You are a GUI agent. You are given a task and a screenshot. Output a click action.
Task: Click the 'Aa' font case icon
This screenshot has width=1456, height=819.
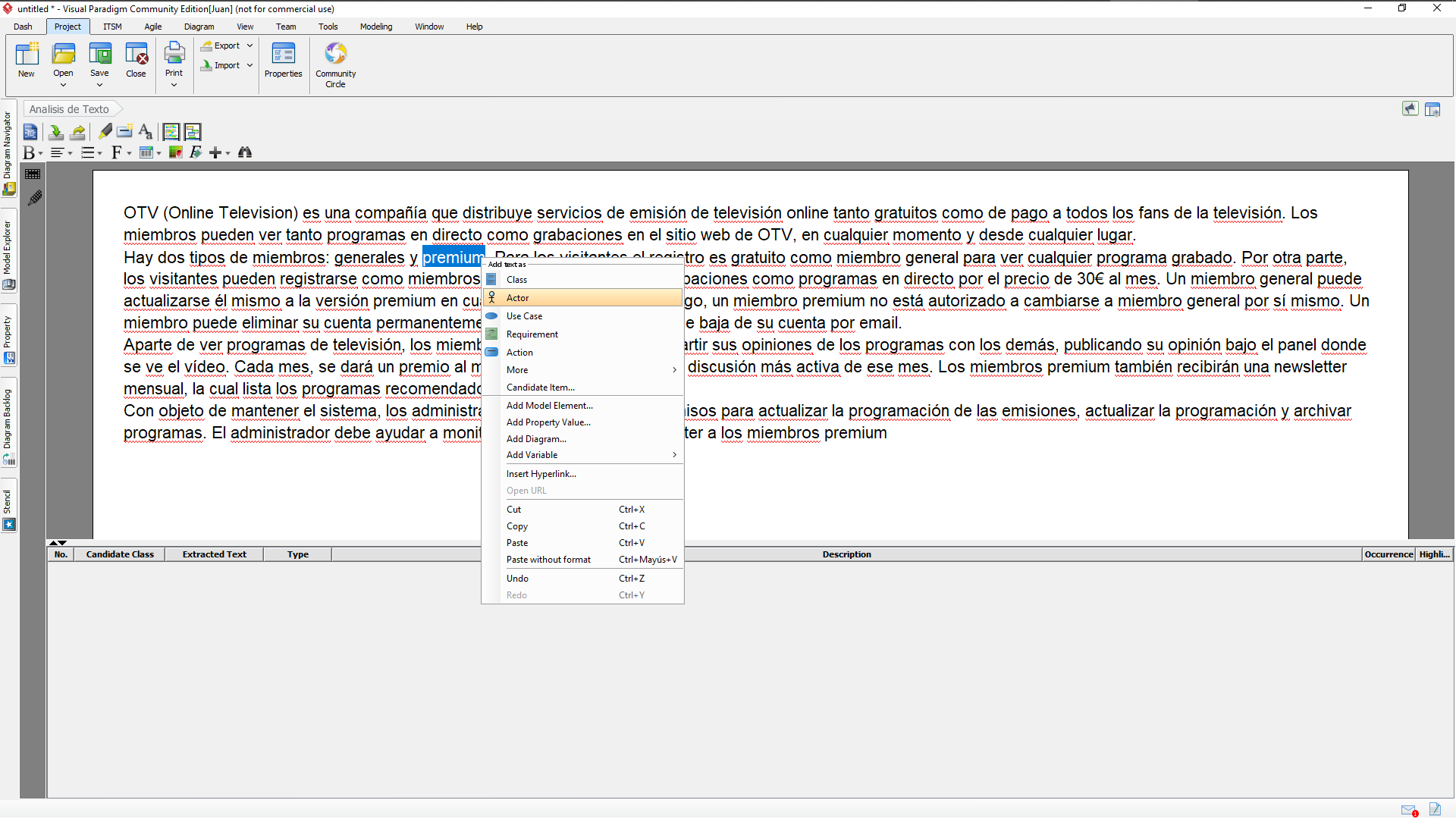146,132
